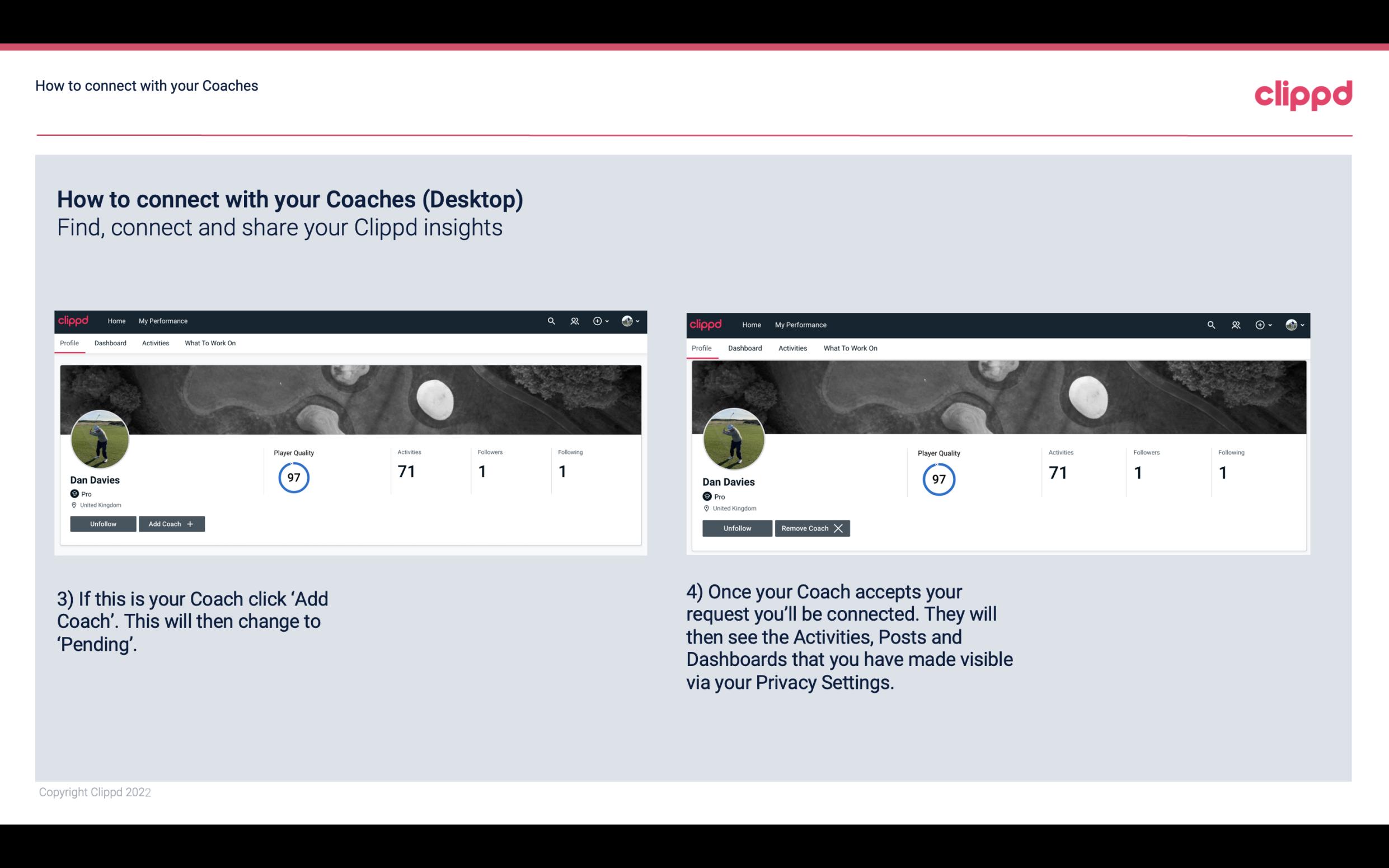Click 'Unfollow' button on left profile

tap(104, 523)
